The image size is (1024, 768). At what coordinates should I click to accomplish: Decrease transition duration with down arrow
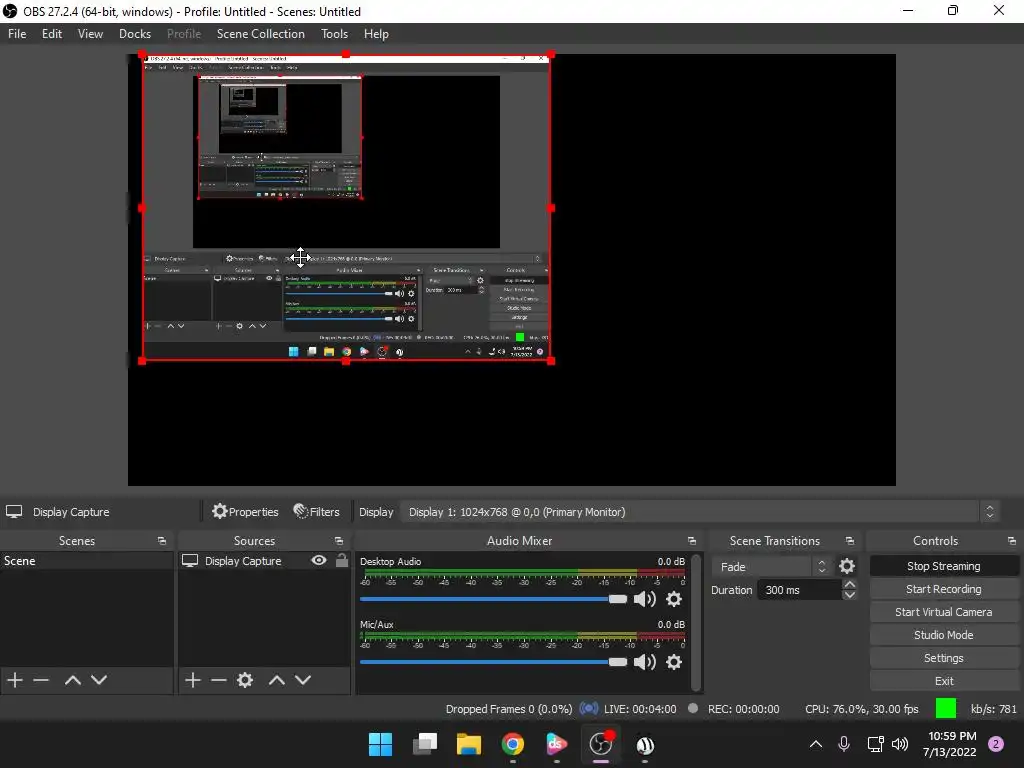pos(850,595)
